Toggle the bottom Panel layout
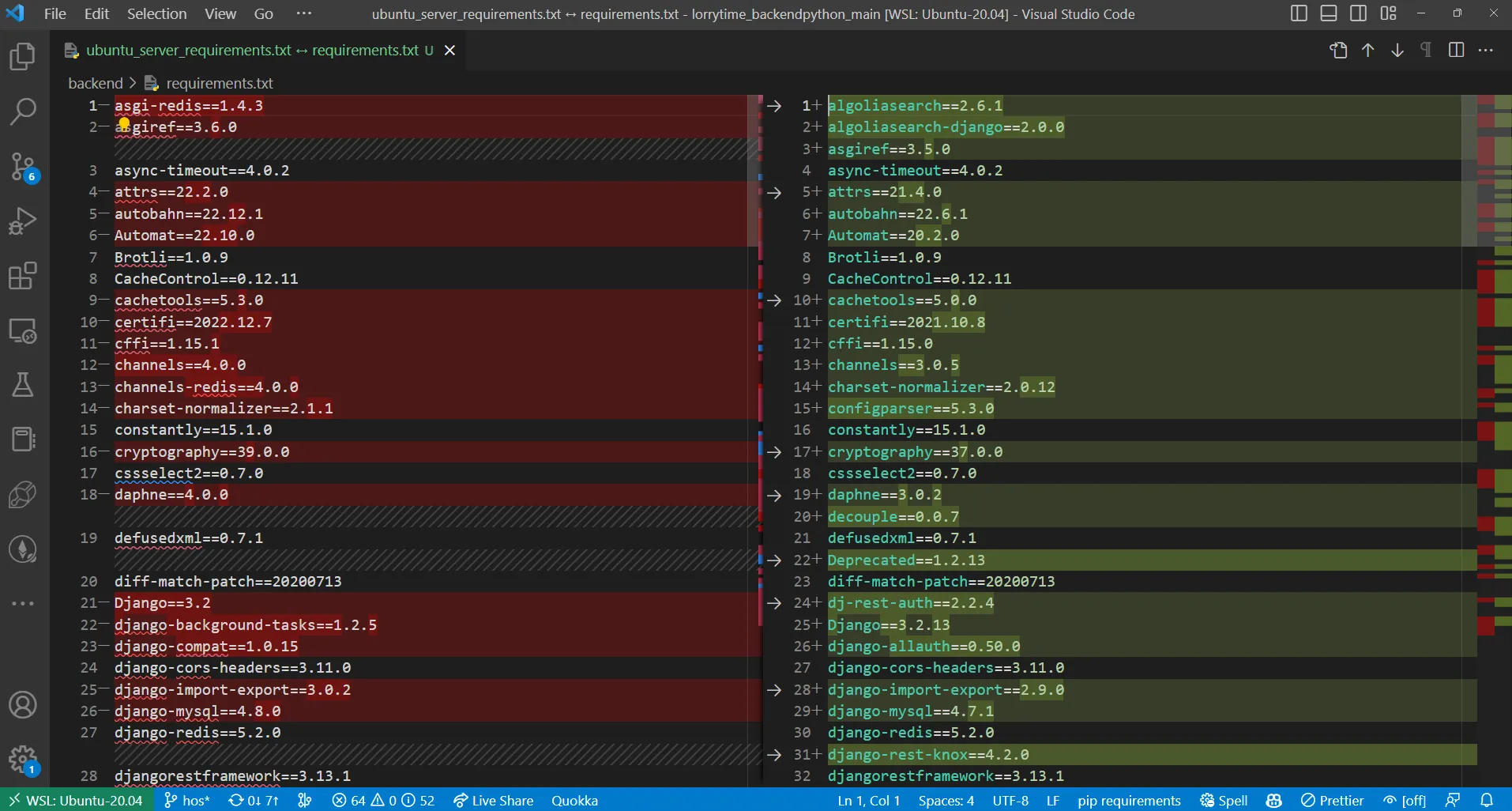Viewport: 1512px width, 811px height. (x=1329, y=13)
